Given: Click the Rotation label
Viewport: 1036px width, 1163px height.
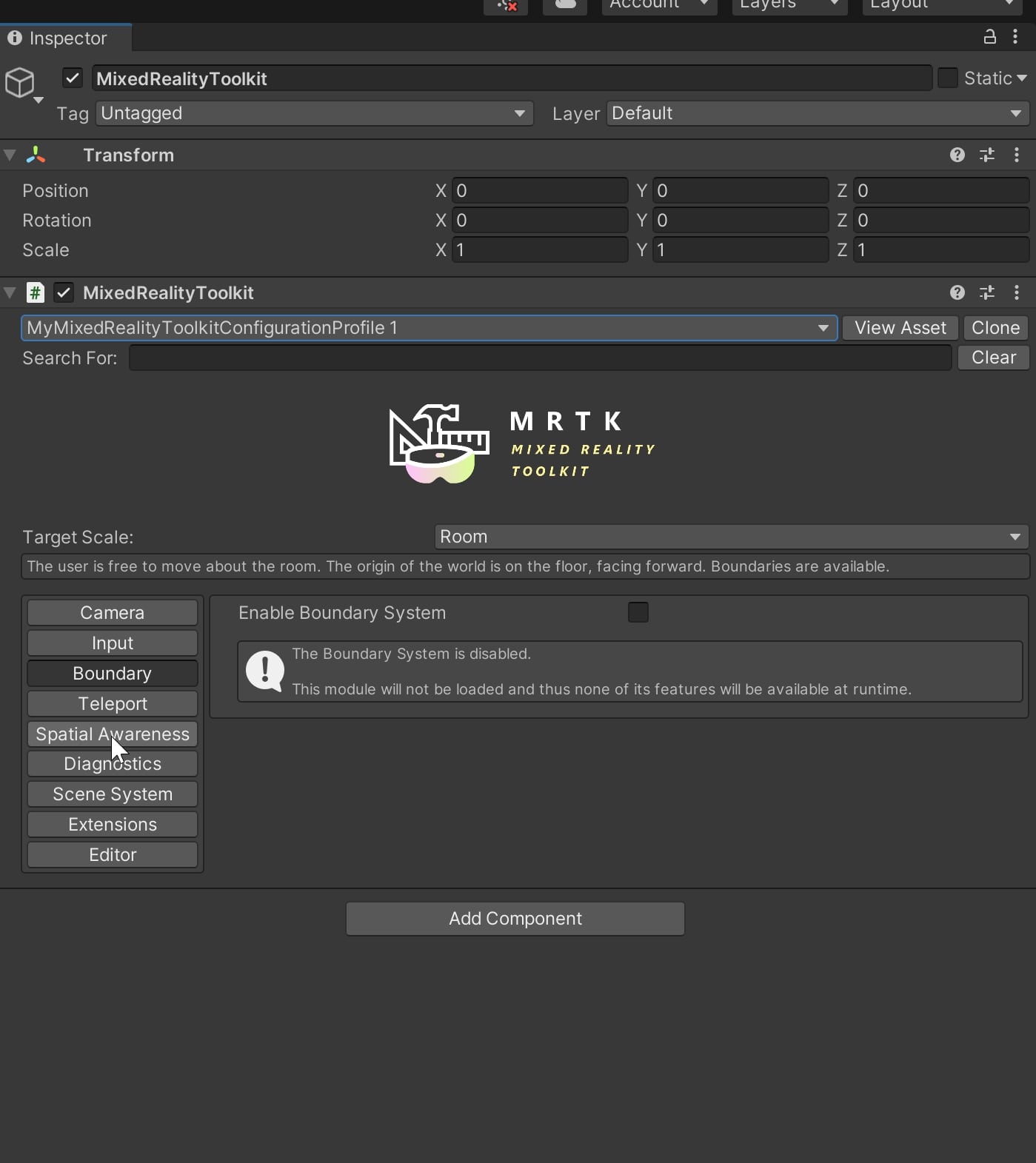Looking at the screenshot, I should click(57, 221).
